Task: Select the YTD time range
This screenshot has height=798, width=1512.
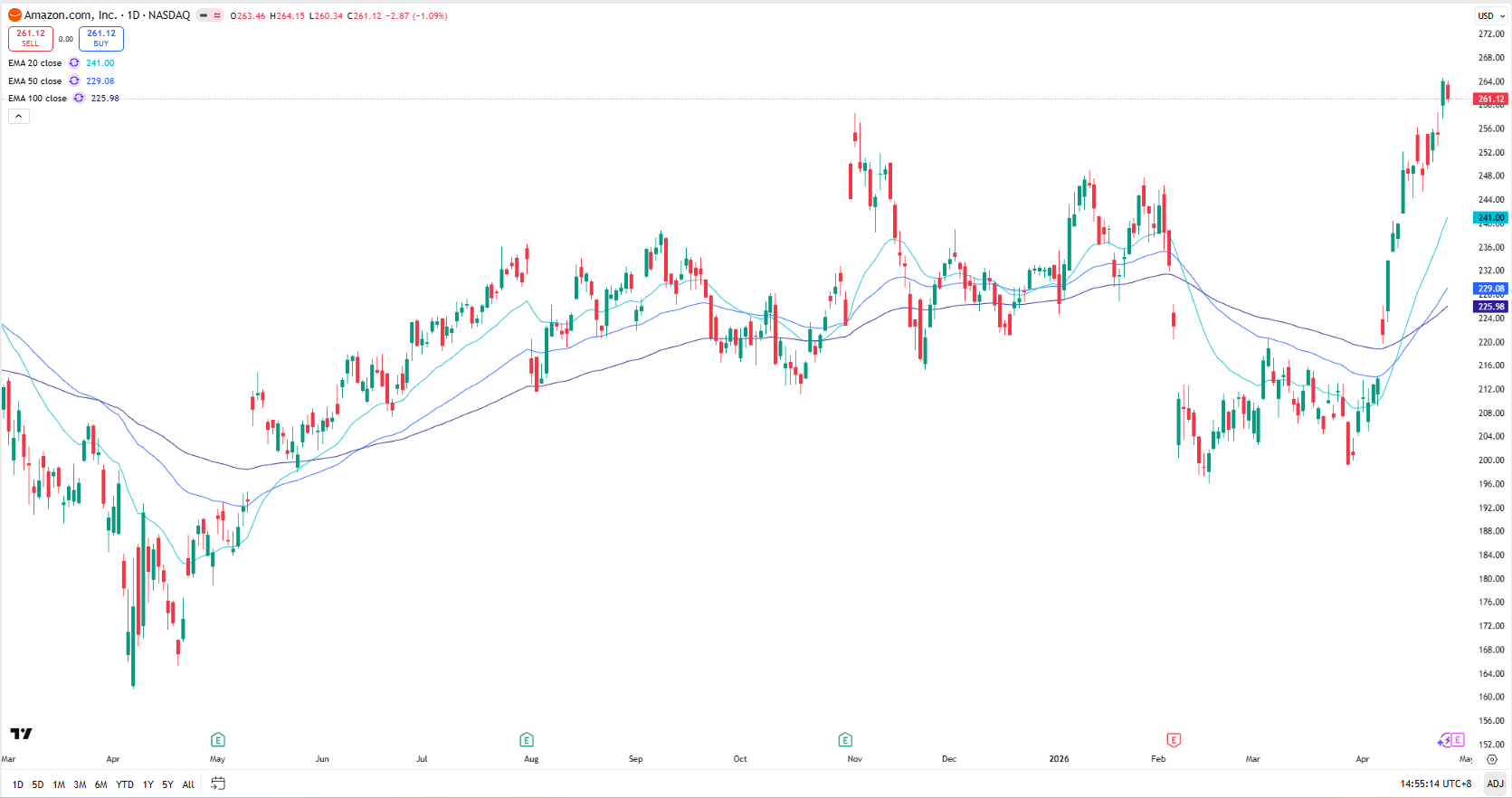Action: [x=125, y=784]
